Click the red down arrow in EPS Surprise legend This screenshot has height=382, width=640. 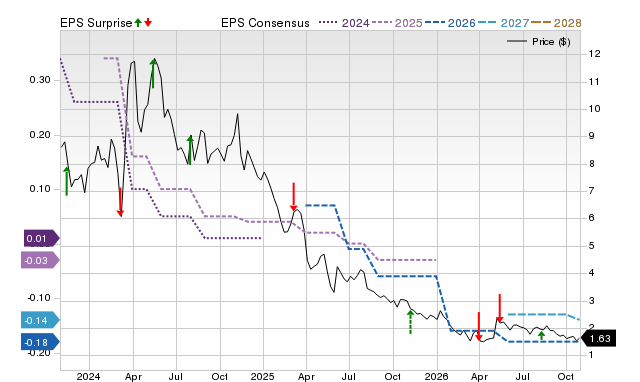click(x=148, y=22)
